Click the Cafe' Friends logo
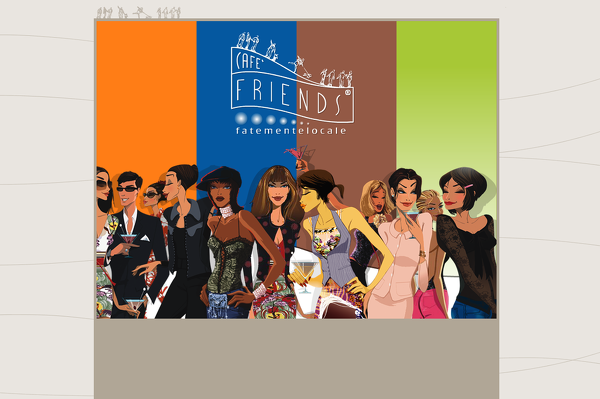This screenshot has width=600, height=399. click(x=292, y=83)
